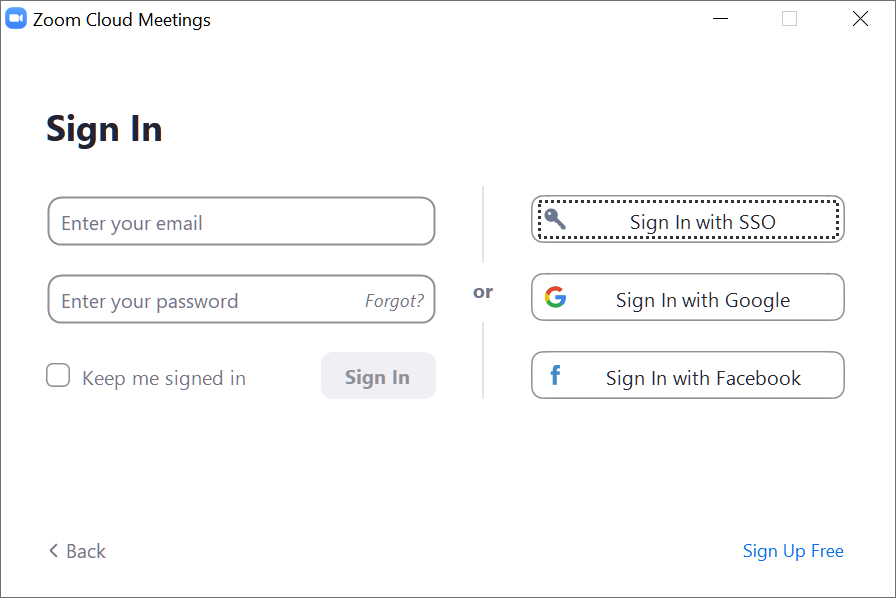Open Sign In with SSO
Screen dimensions: 896x598
[702, 222]
